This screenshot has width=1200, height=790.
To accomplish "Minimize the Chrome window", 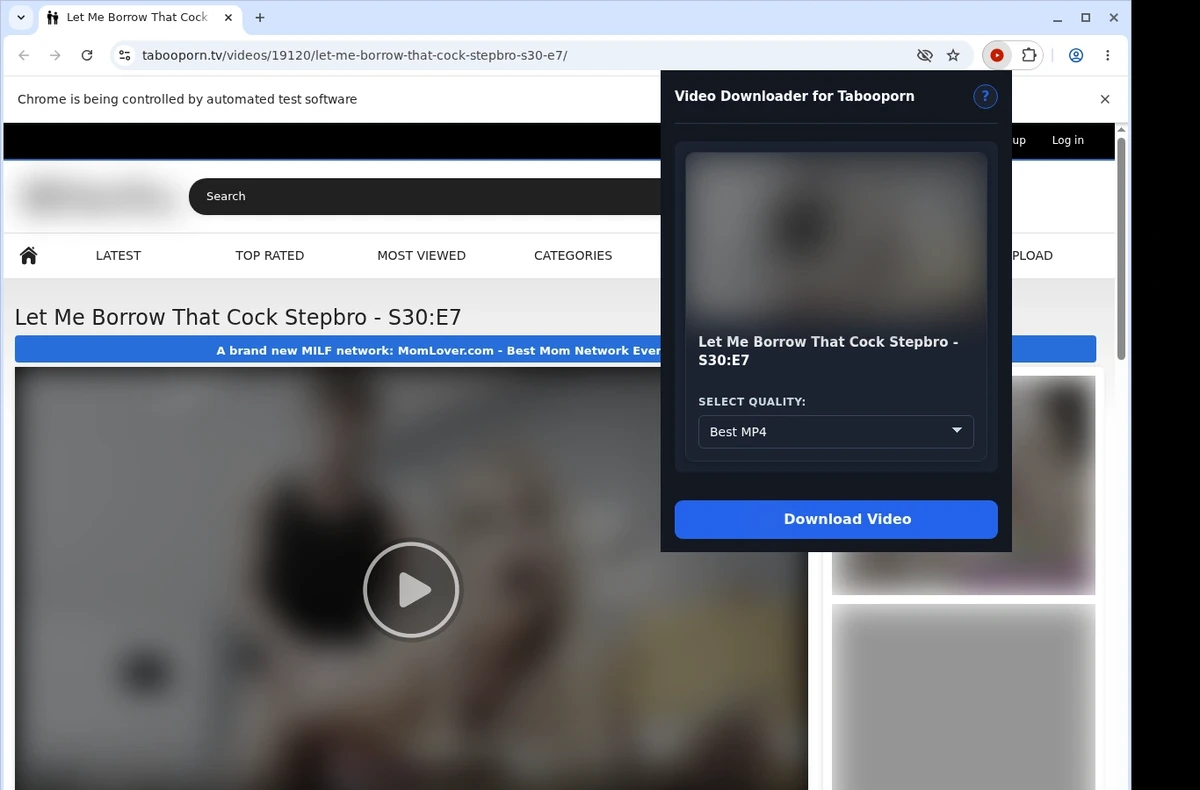I will pyautogui.click(x=1058, y=18).
